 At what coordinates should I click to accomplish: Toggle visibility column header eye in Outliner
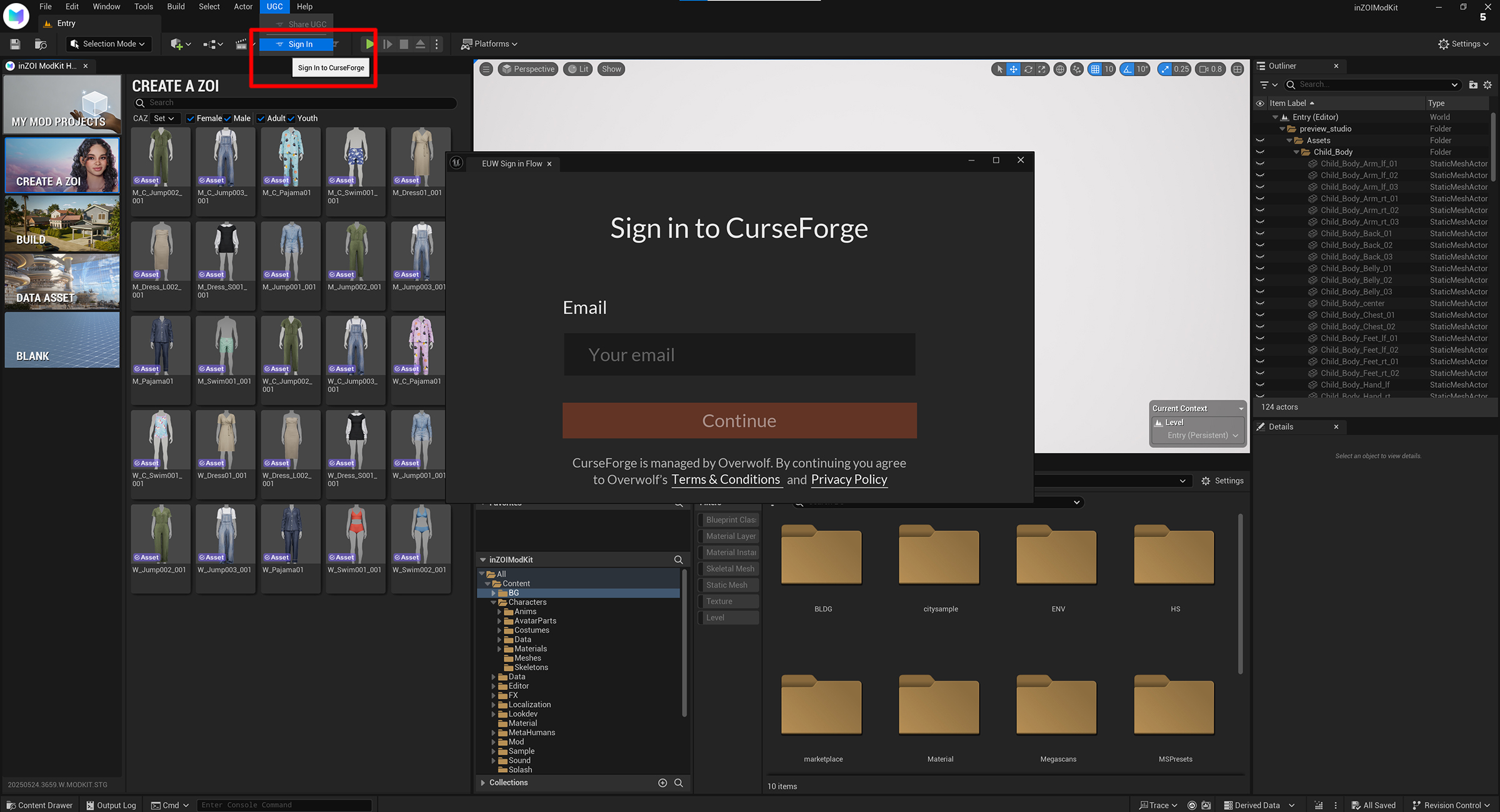tap(1260, 103)
